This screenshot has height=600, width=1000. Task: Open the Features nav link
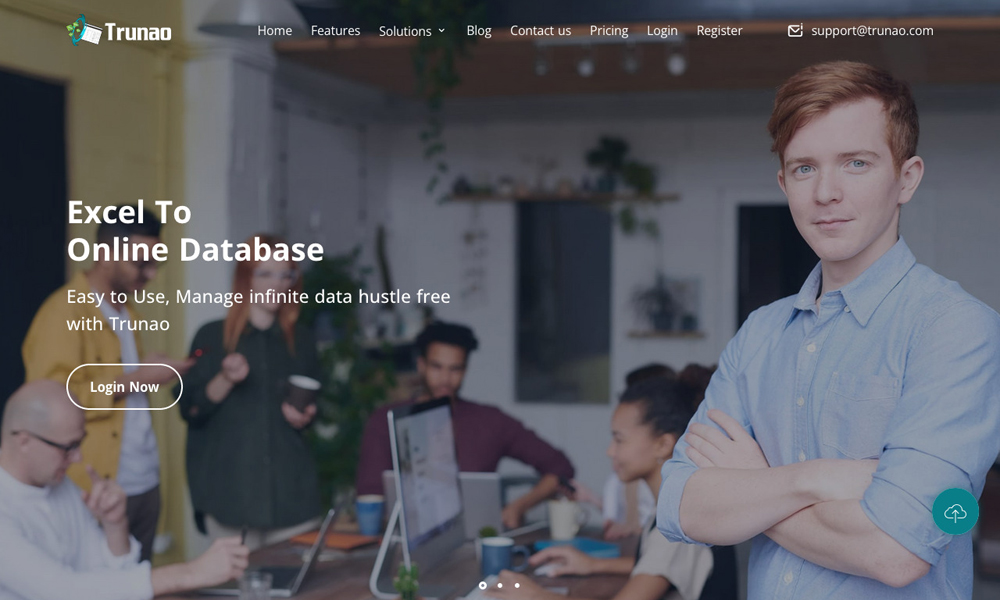pos(335,30)
